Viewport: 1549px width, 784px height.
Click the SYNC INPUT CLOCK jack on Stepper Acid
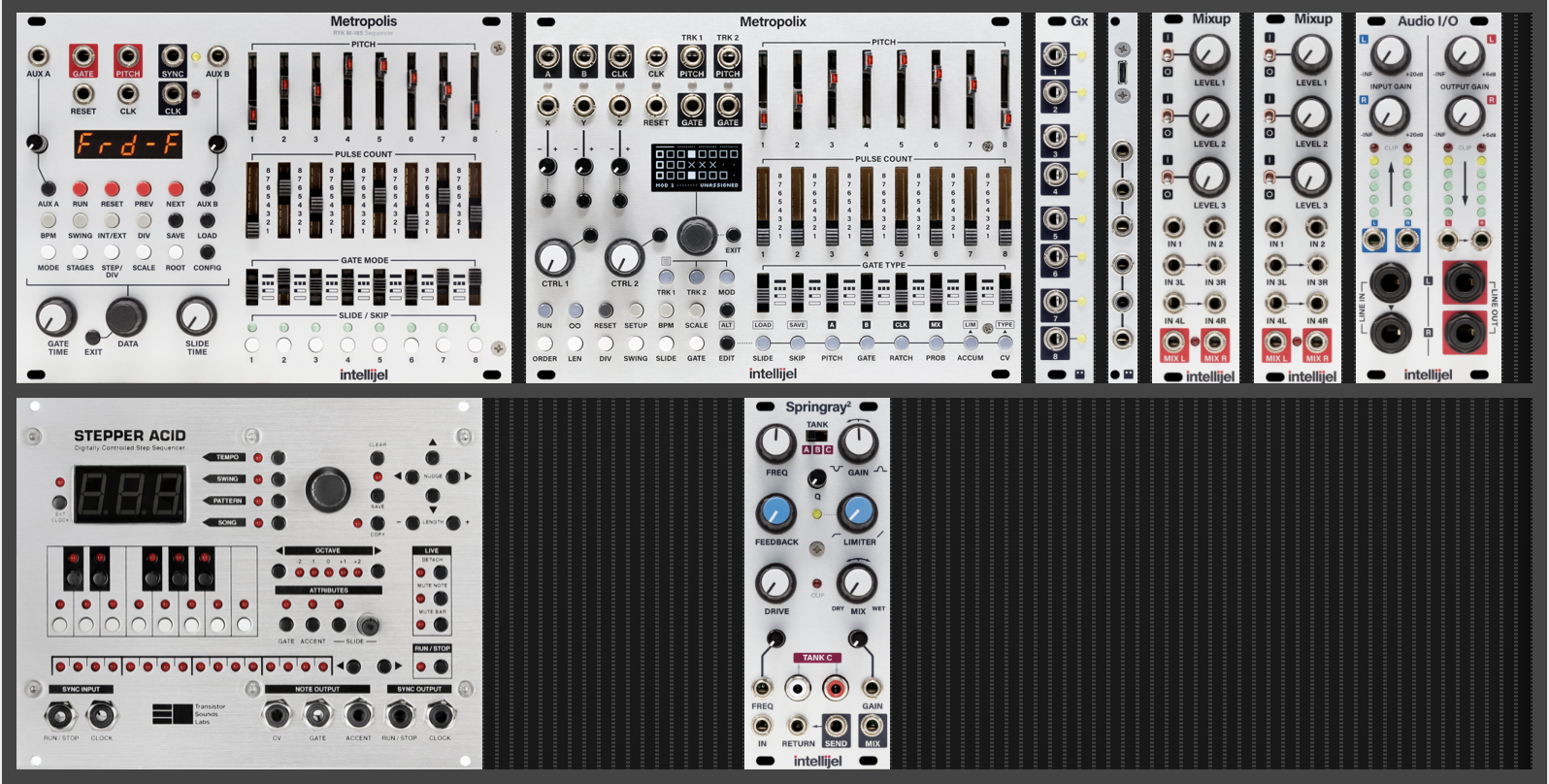click(101, 716)
